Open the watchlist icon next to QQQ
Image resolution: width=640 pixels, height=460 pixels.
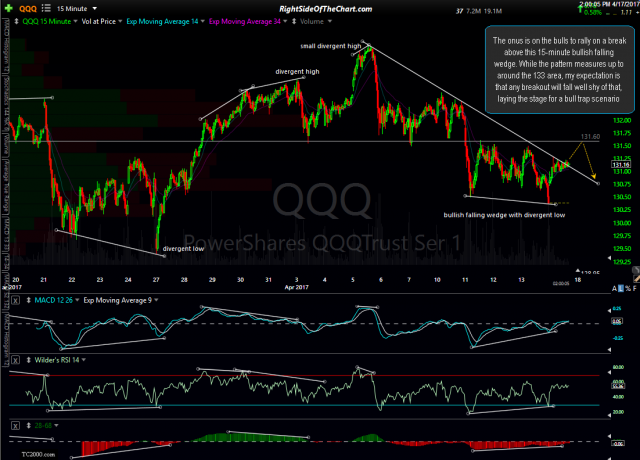[x=46, y=8]
